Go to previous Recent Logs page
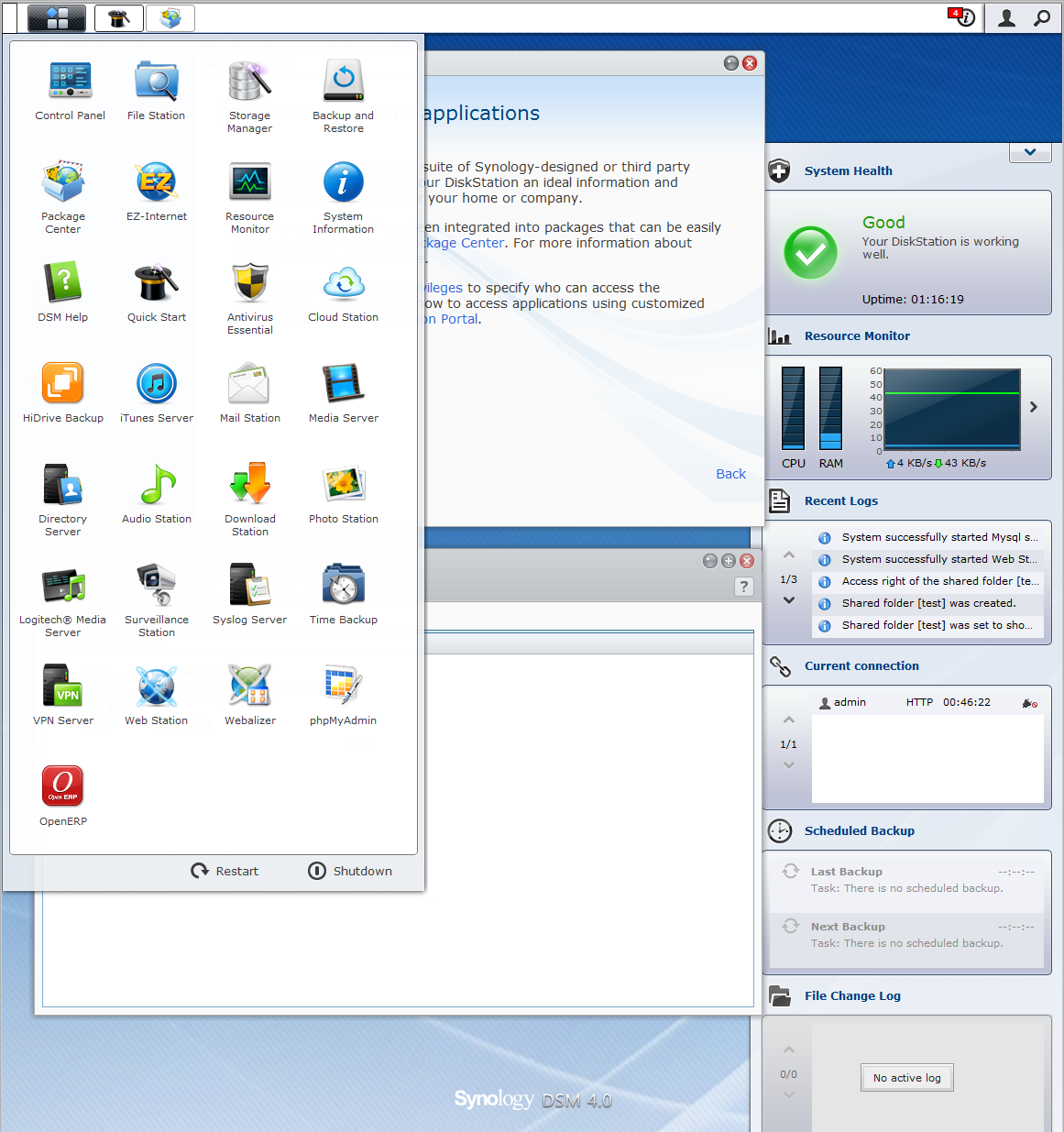 (x=789, y=555)
